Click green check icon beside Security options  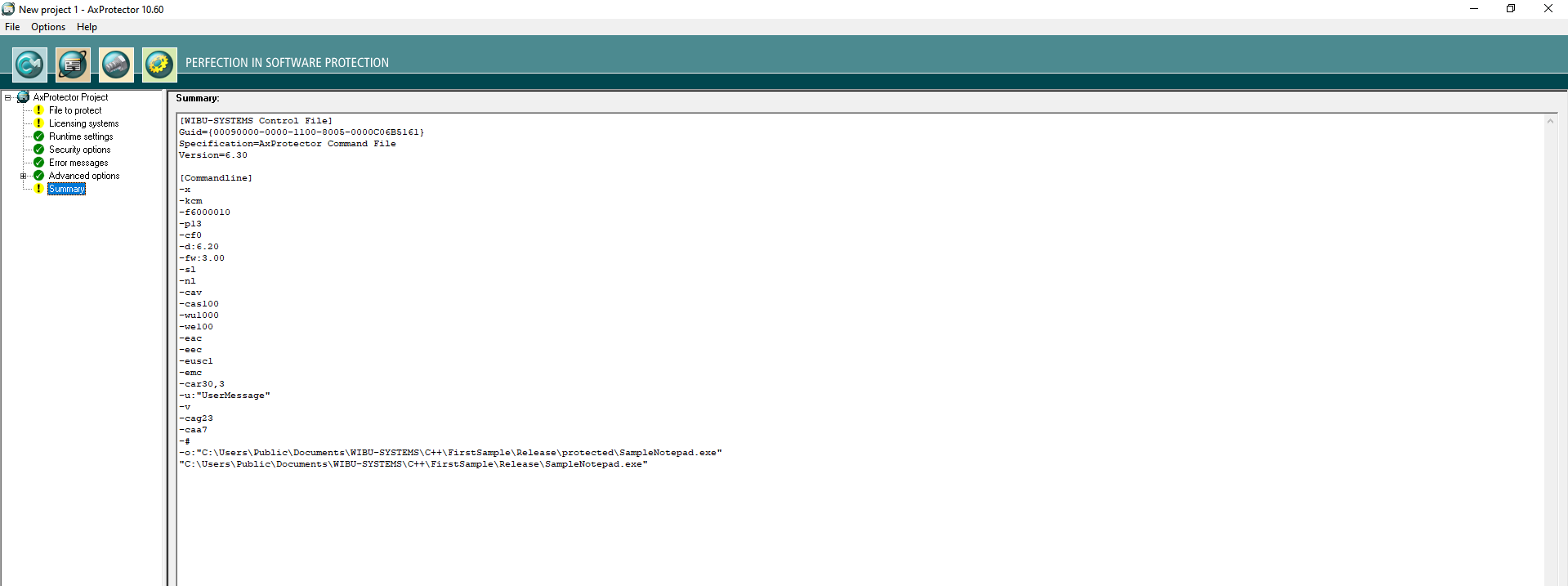(x=38, y=150)
